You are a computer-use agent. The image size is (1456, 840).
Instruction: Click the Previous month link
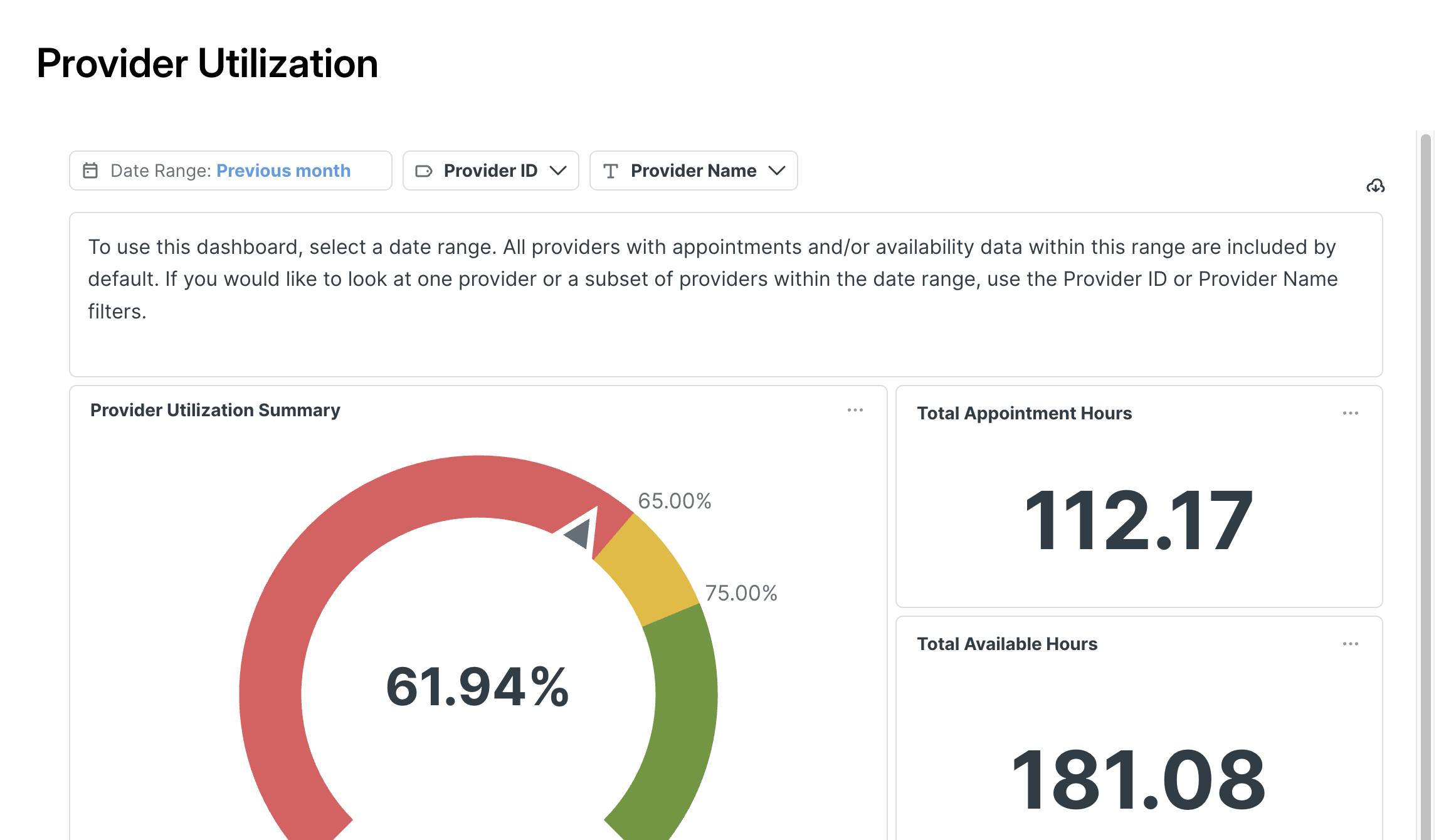283,171
